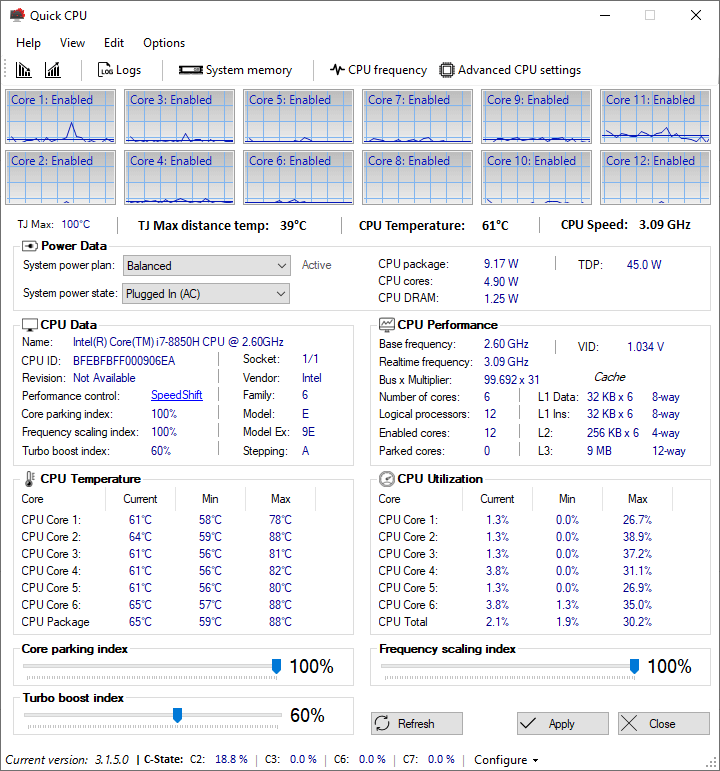Click the Current column header in CPU Utilization
The image size is (720, 771).
[x=497, y=499]
